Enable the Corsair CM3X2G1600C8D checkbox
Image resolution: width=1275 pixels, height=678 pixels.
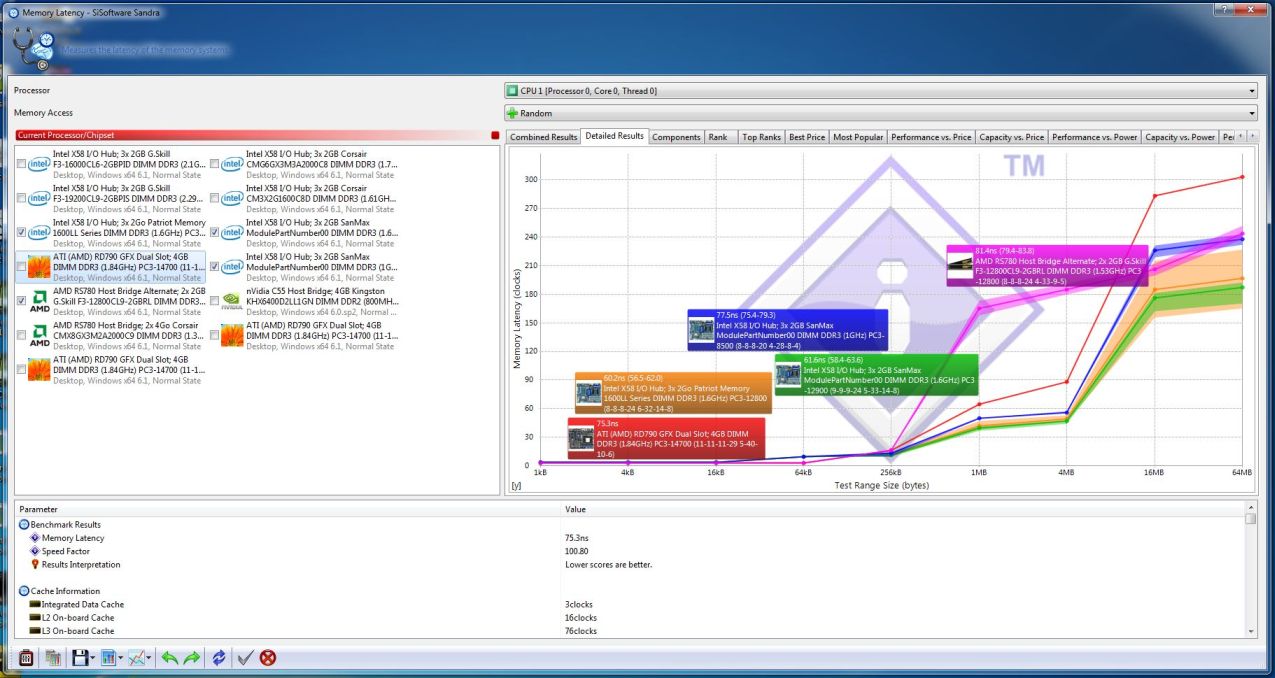pos(215,198)
